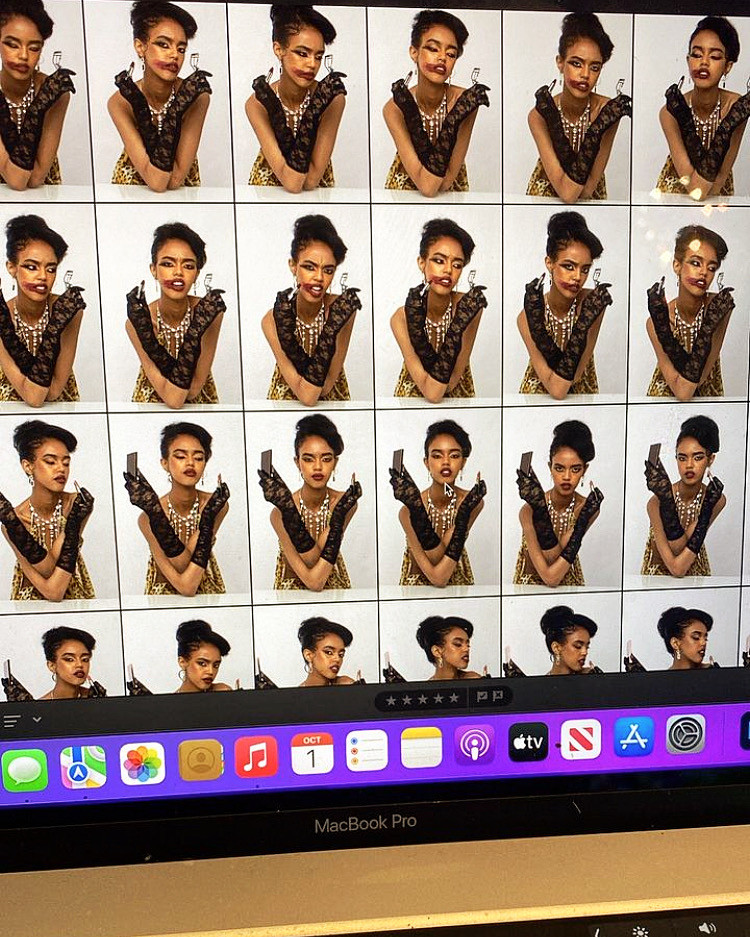Launch the Notes app
The width and height of the screenshot is (750, 937).
click(x=421, y=747)
